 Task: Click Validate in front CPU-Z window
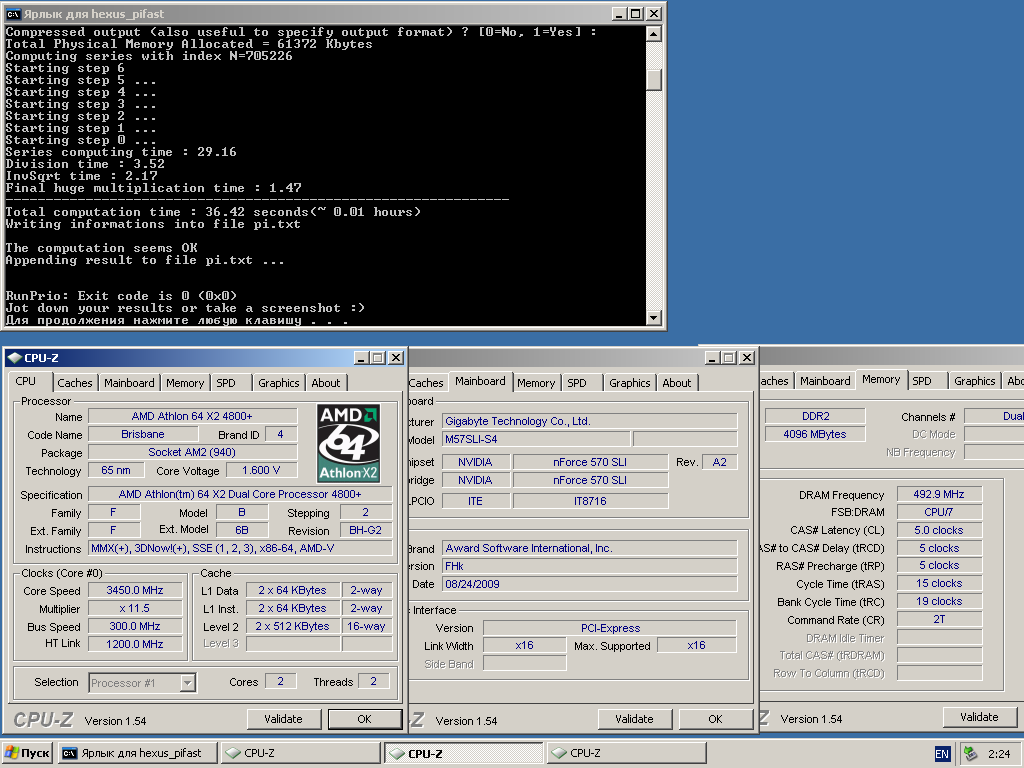283,719
